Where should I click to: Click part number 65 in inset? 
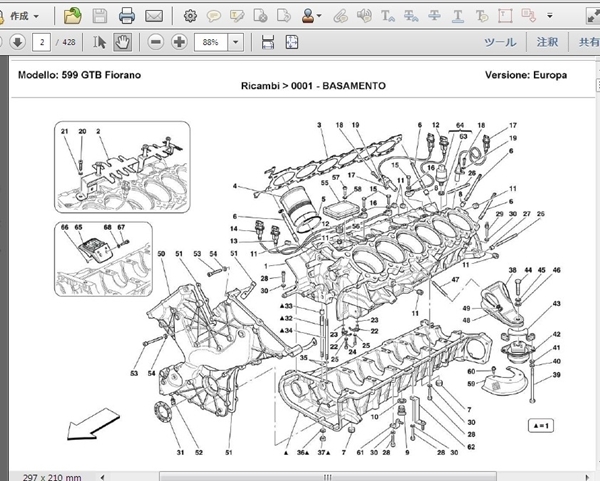click(78, 227)
